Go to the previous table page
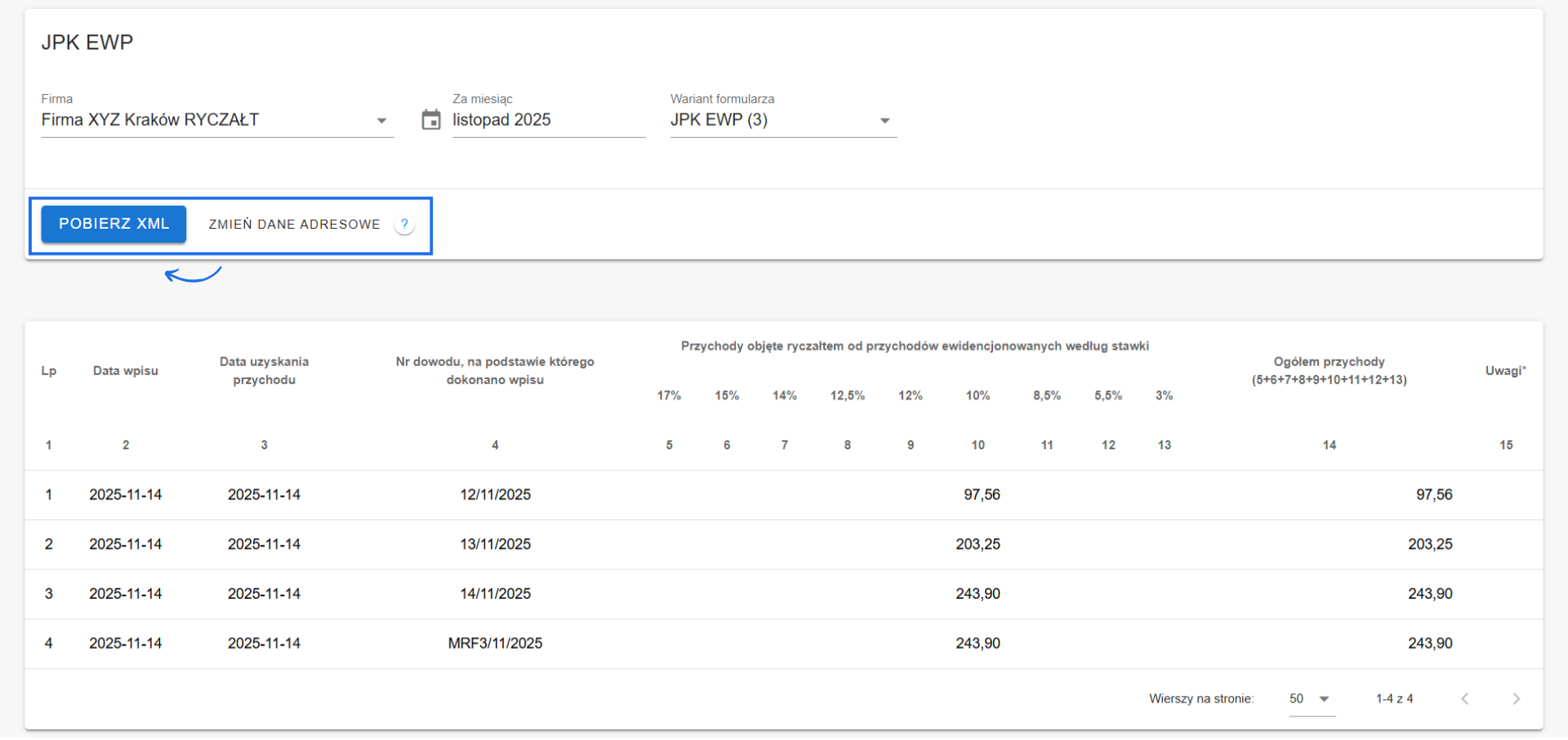 click(x=1465, y=699)
